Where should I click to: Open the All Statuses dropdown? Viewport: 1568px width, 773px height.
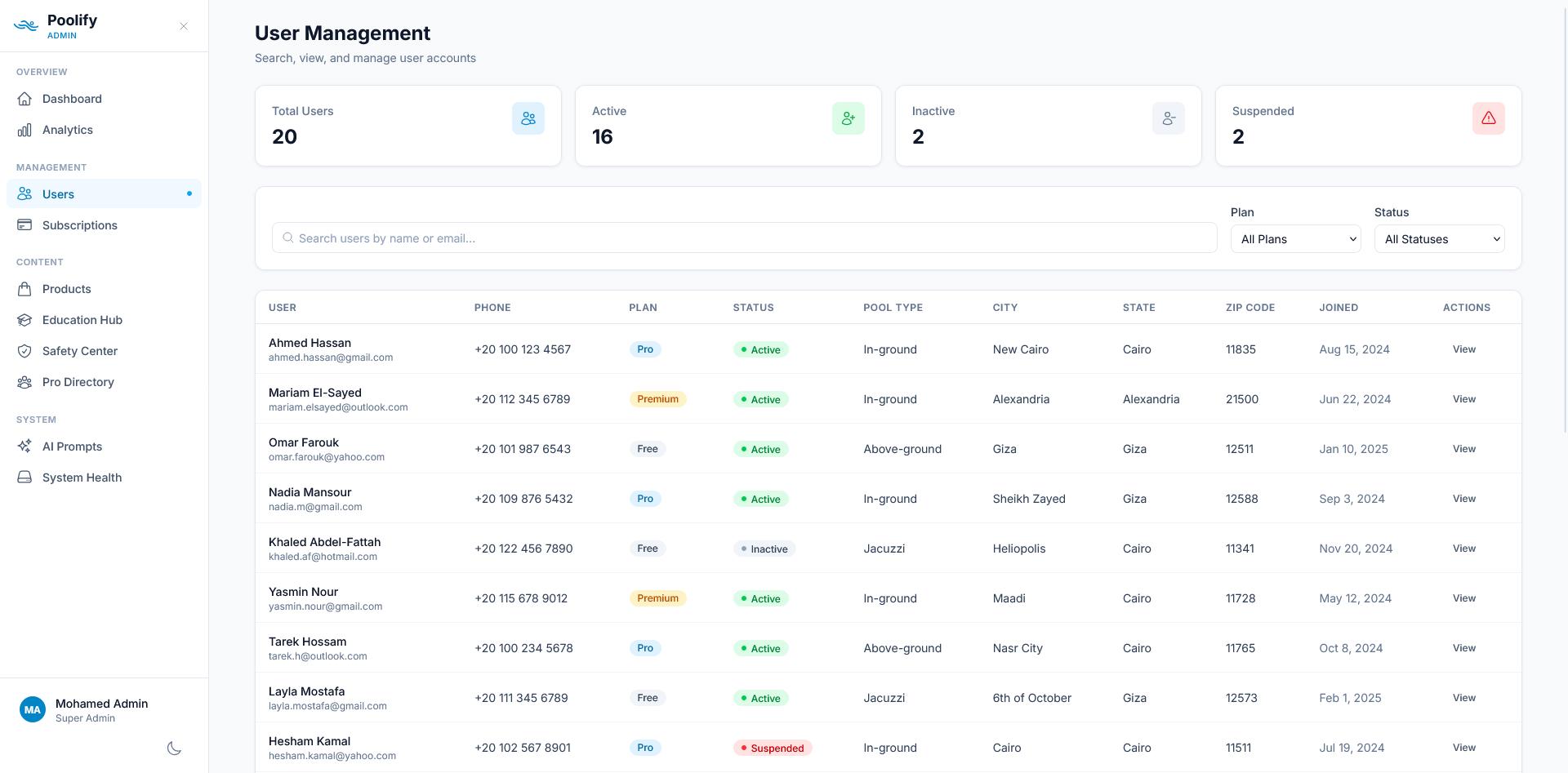[1440, 239]
